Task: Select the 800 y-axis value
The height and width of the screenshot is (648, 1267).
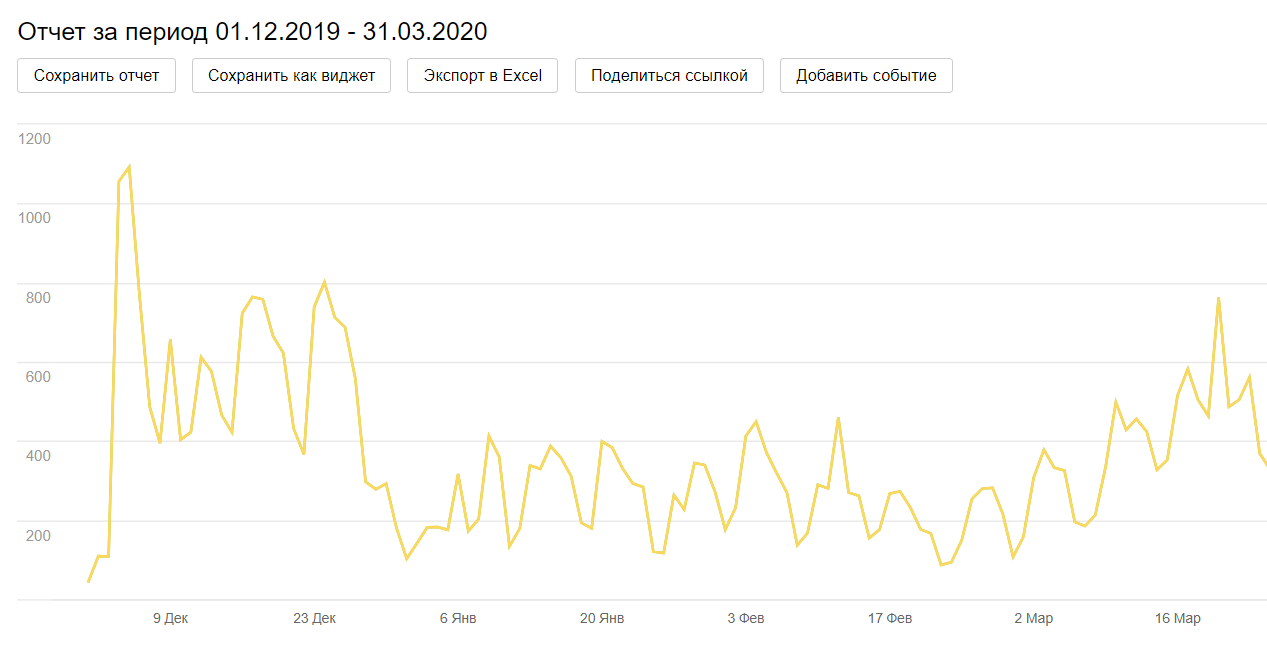Action: pos(37,297)
